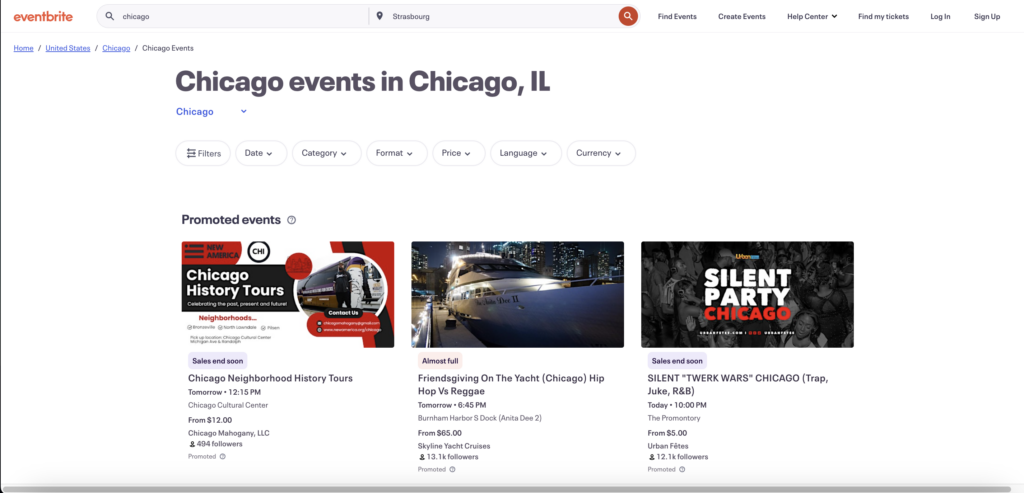Click the magnifier icon in search field
The width and height of the screenshot is (1024, 493).
[110, 16]
